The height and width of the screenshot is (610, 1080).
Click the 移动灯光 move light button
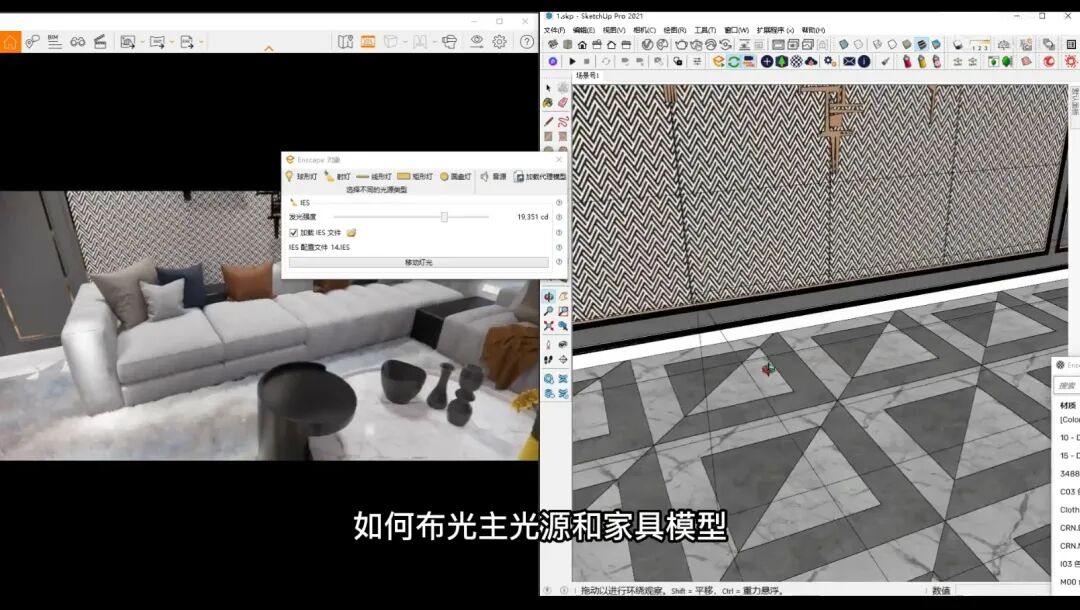[x=419, y=262]
